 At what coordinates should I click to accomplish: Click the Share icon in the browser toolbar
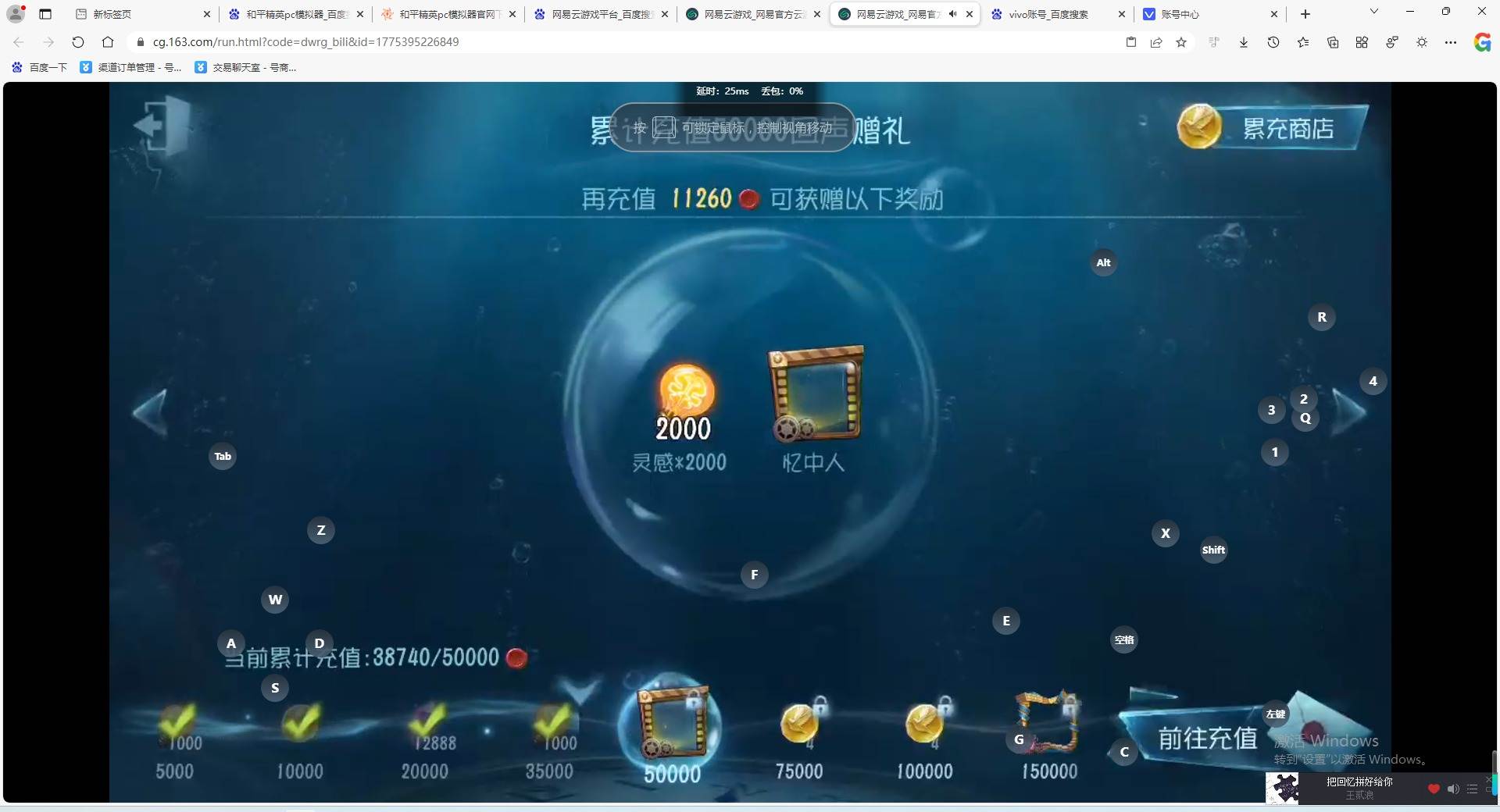coord(1155,42)
